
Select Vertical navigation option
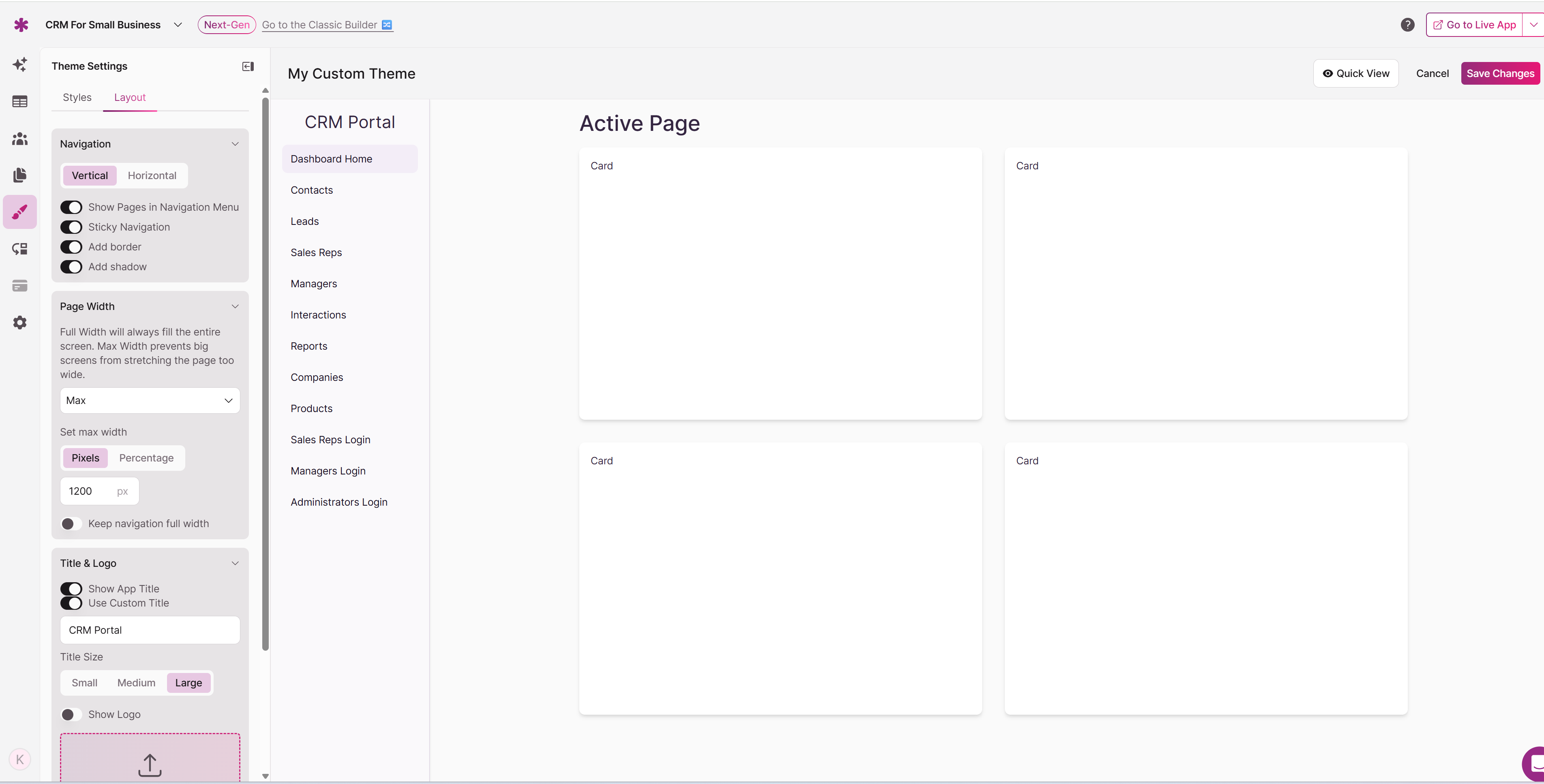(90, 175)
